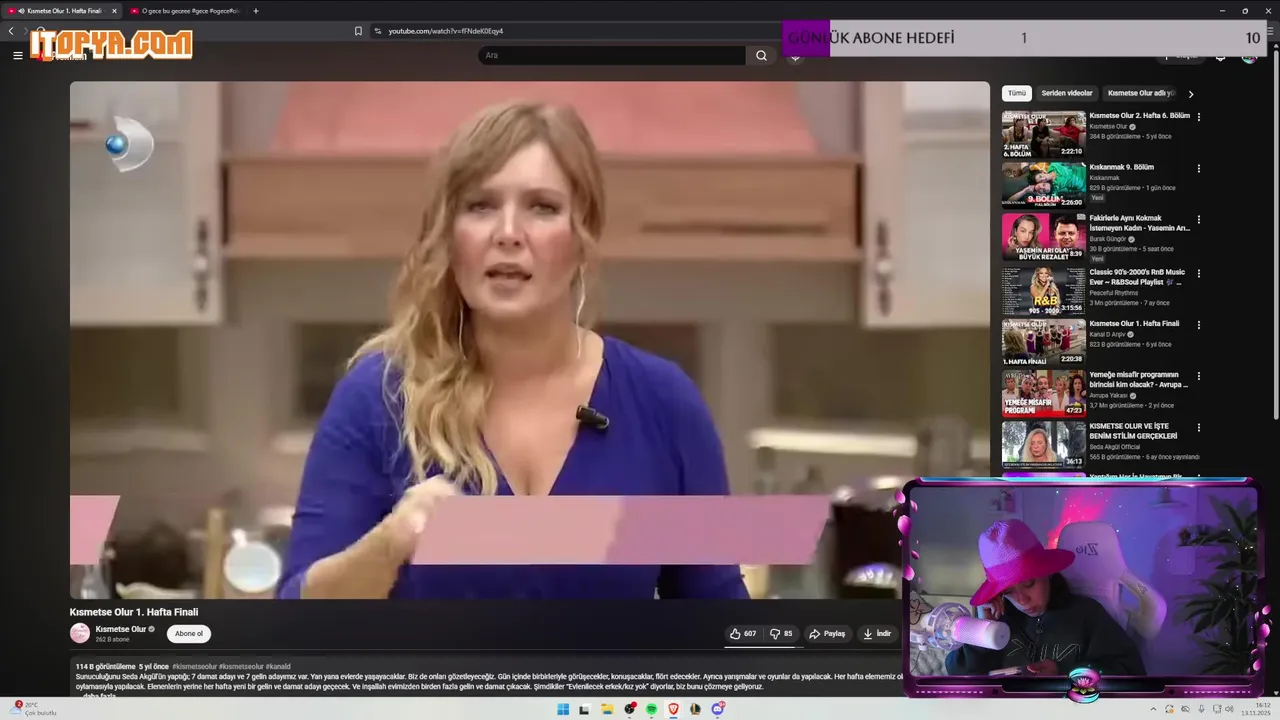Viewport: 1280px width, 720px height.
Task: Open options for Kısmetse Olur 2. Hafta 6. Bölüm
Action: (1199, 117)
